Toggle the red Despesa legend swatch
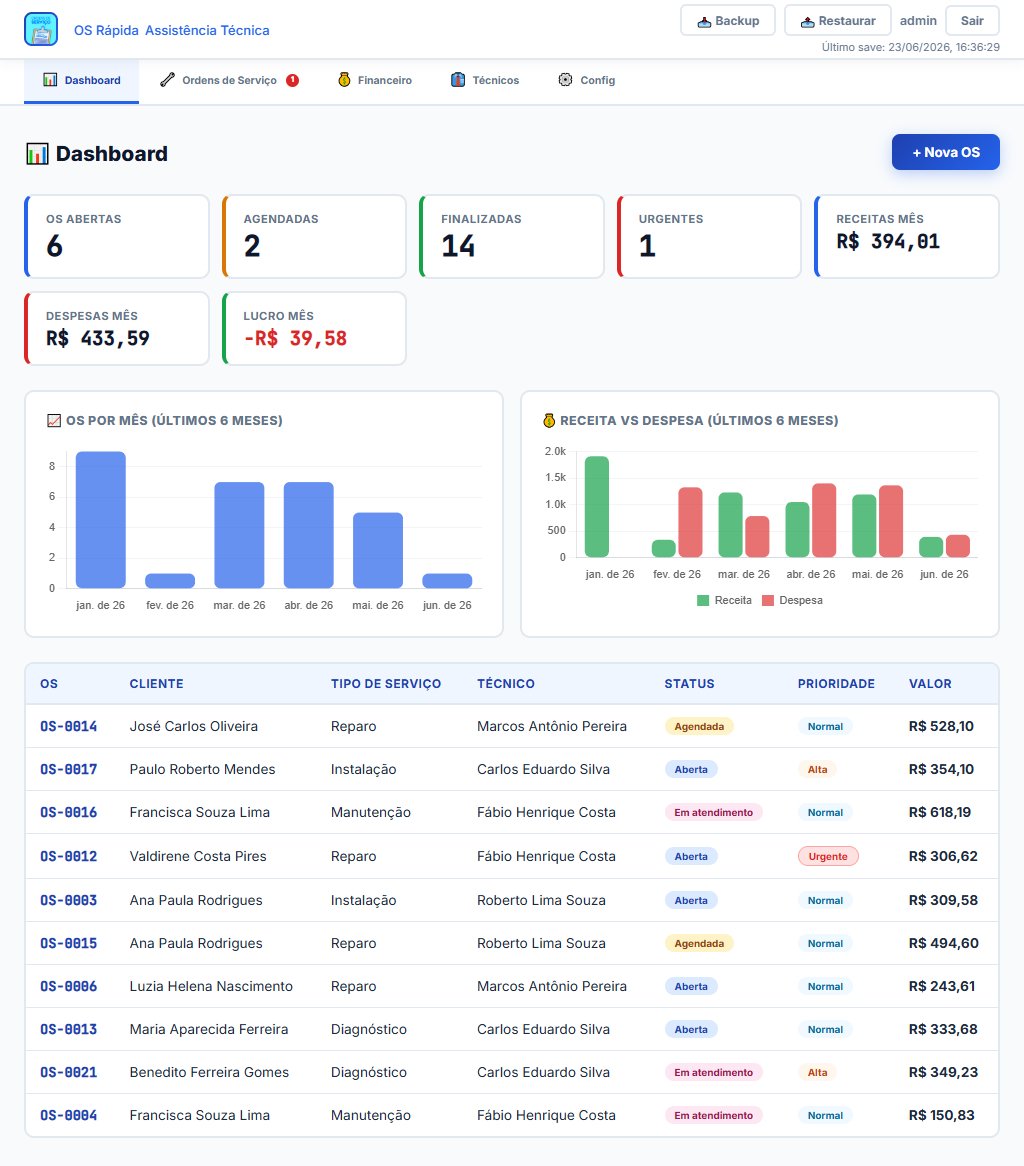The image size is (1024, 1166). coord(768,600)
